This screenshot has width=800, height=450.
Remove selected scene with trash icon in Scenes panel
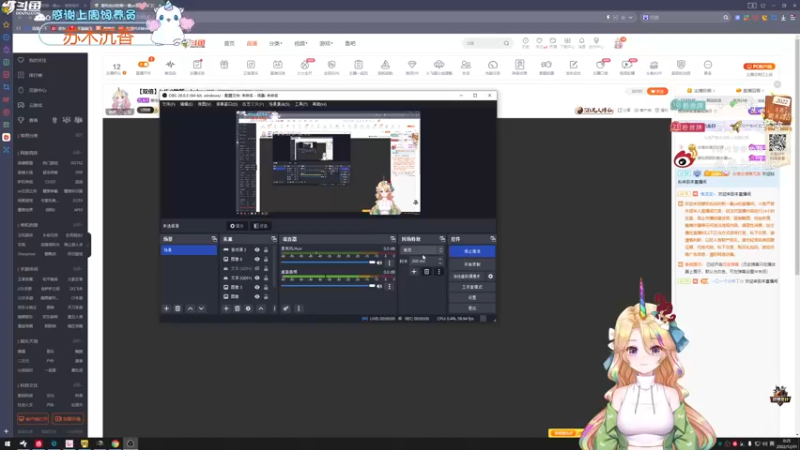(x=178, y=308)
